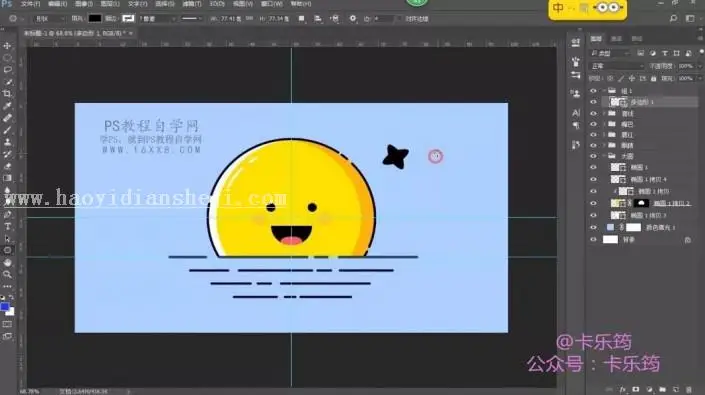This screenshot has width=705, height=395.
Task: Expand the 眼睛 group chevron
Action: [604, 146]
